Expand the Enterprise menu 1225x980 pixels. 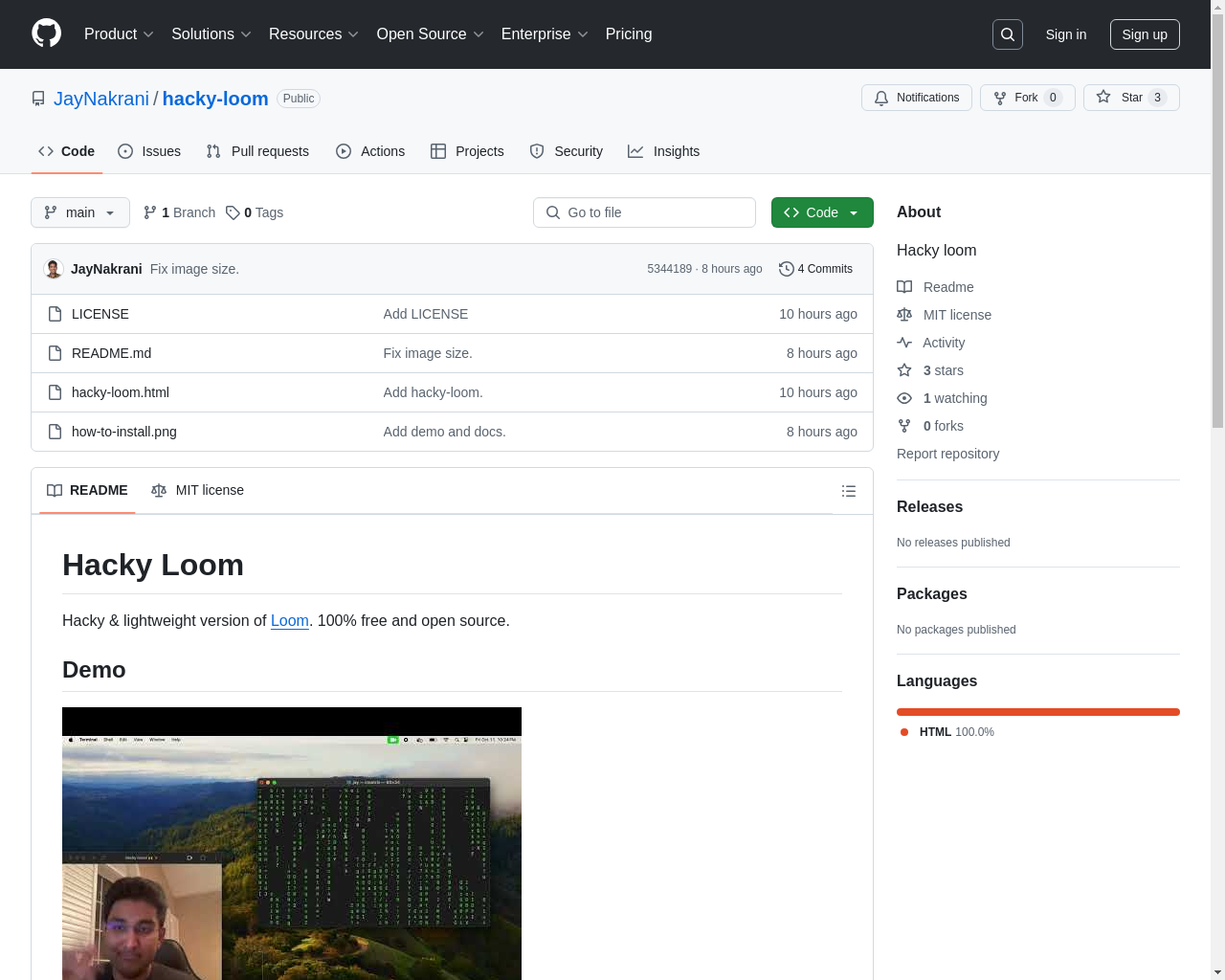click(545, 34)
